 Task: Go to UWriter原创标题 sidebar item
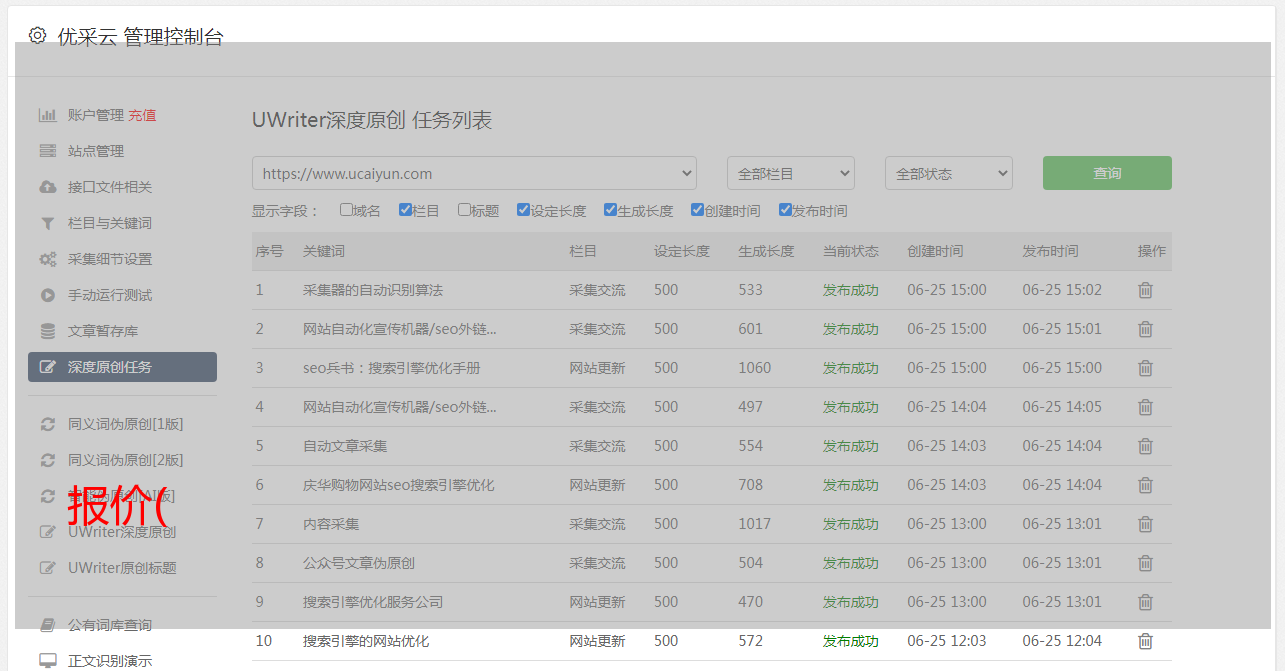point(121,568)
